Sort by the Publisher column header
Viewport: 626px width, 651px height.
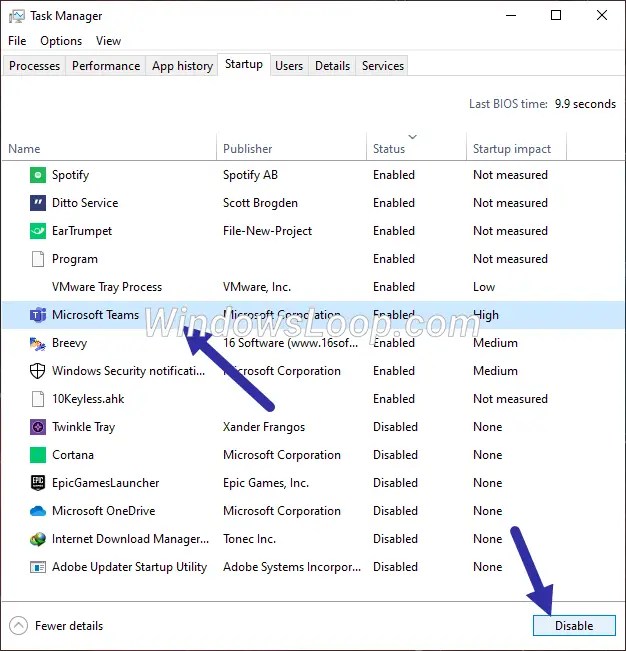click(291, 148)
